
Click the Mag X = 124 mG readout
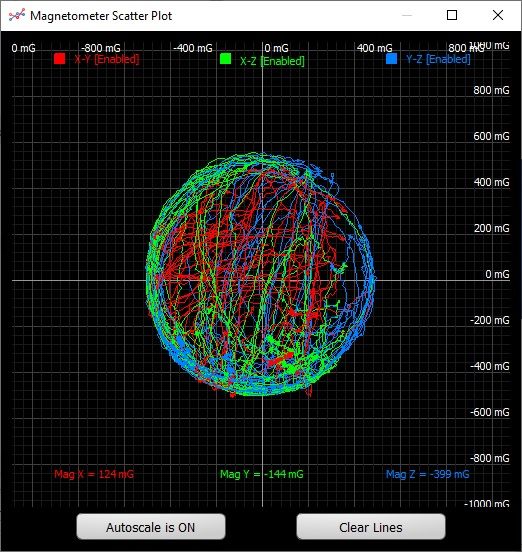point(94,474)
